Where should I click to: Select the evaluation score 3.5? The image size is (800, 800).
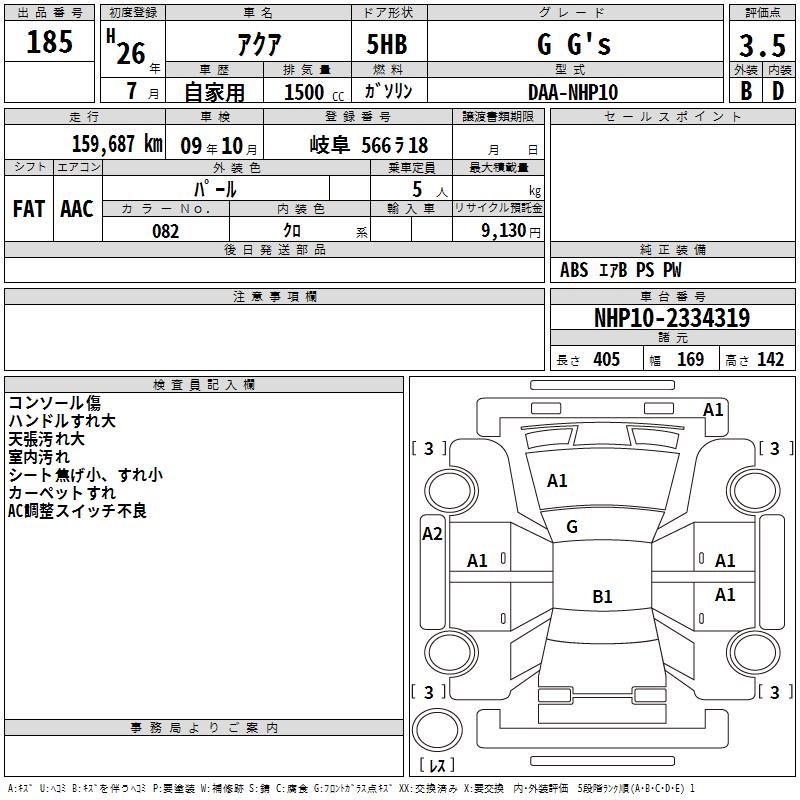[763, 46]
